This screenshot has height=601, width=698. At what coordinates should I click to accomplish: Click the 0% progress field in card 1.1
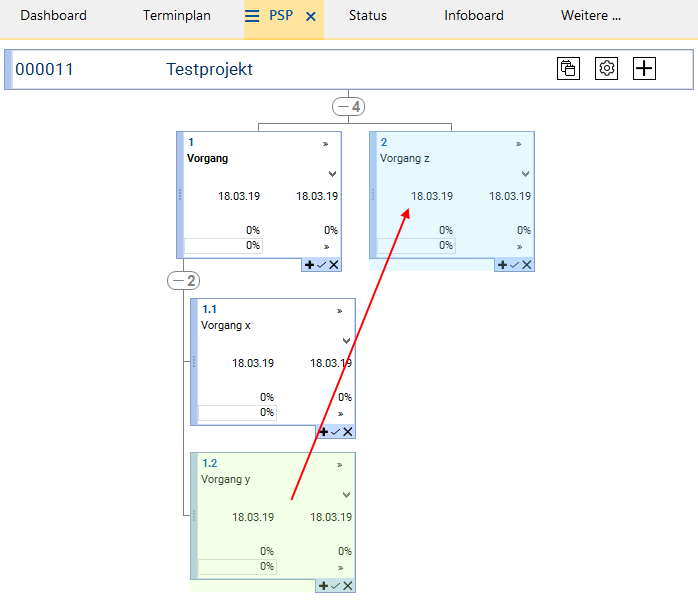click(x=238, y=413)
